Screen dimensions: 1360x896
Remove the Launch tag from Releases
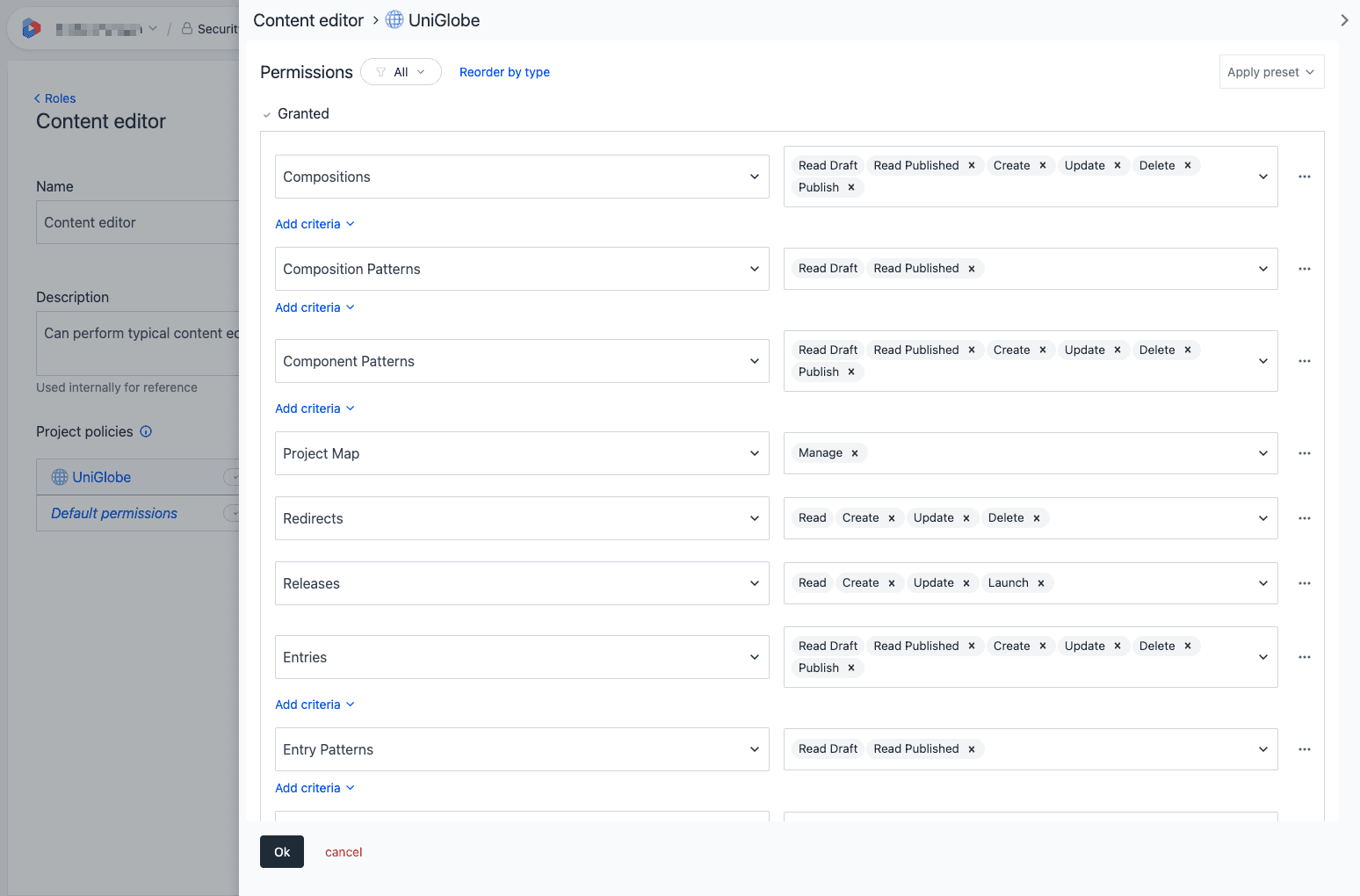click(x=1041, y=583)
